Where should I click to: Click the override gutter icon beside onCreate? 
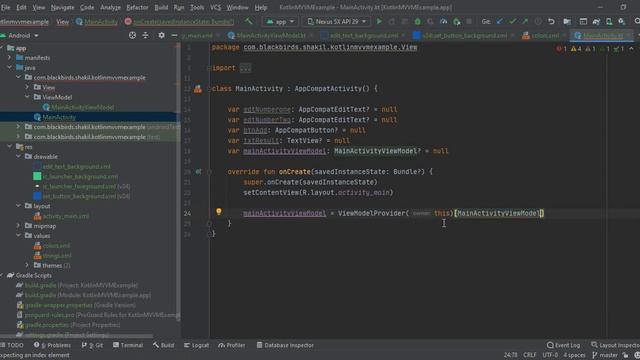(x=198, y=172)
